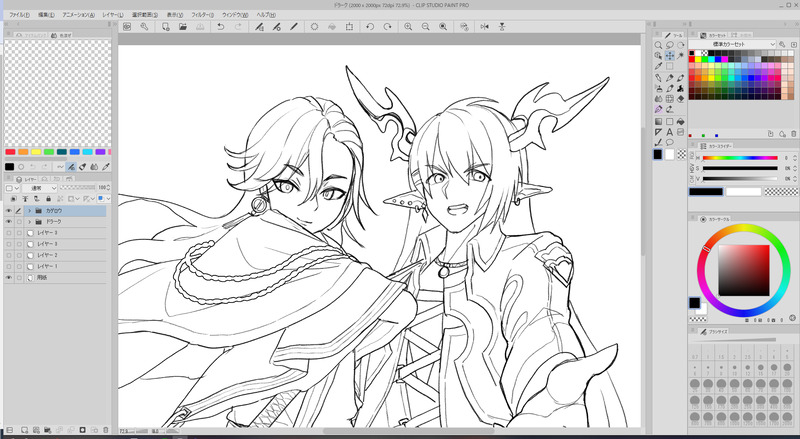
Task: Select the Lasso speech-bubble selection tool
Action: pyautogui.click(x=669, y=45)
